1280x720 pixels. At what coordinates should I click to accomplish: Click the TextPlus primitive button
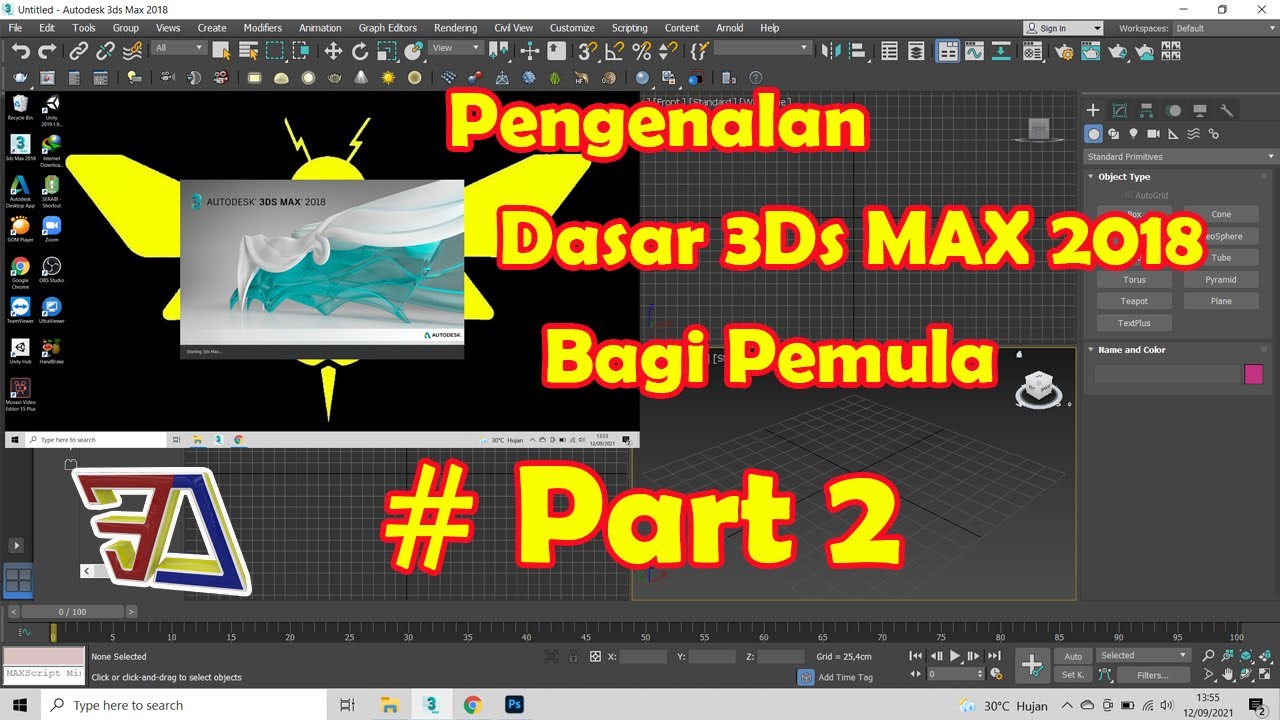(x=1134, y=323)
